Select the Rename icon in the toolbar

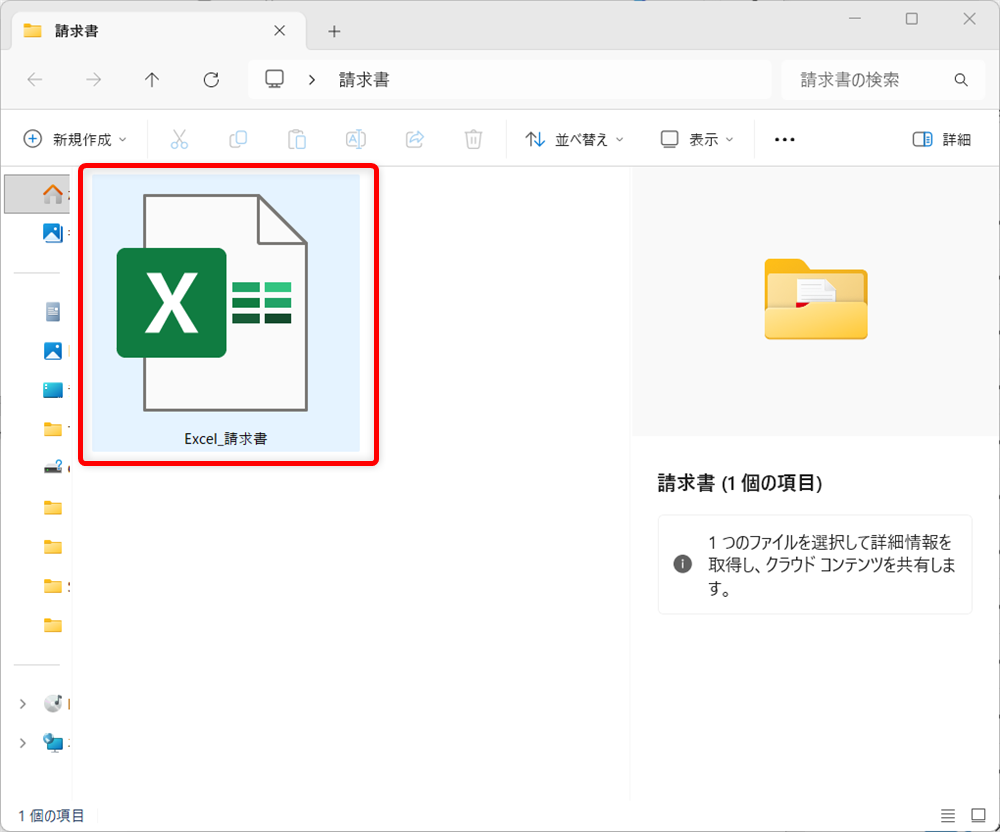click(355, 139)
